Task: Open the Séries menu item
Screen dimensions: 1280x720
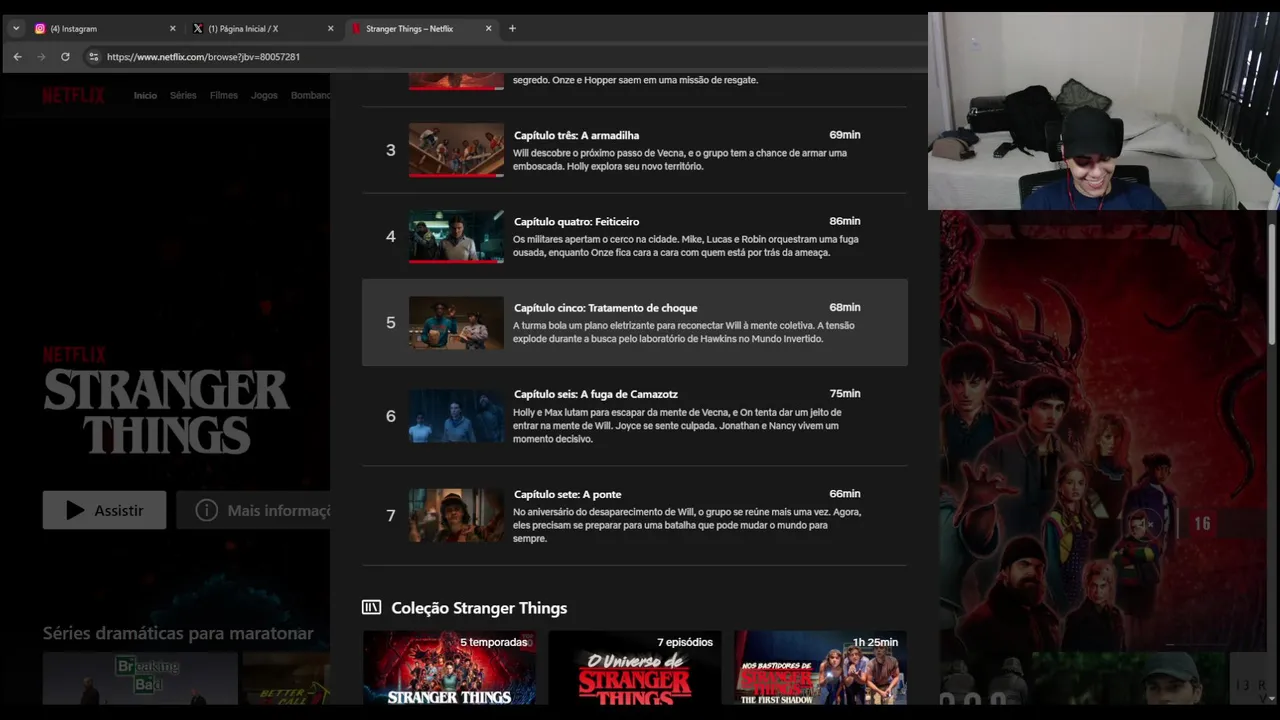Action: click(183, 95)
